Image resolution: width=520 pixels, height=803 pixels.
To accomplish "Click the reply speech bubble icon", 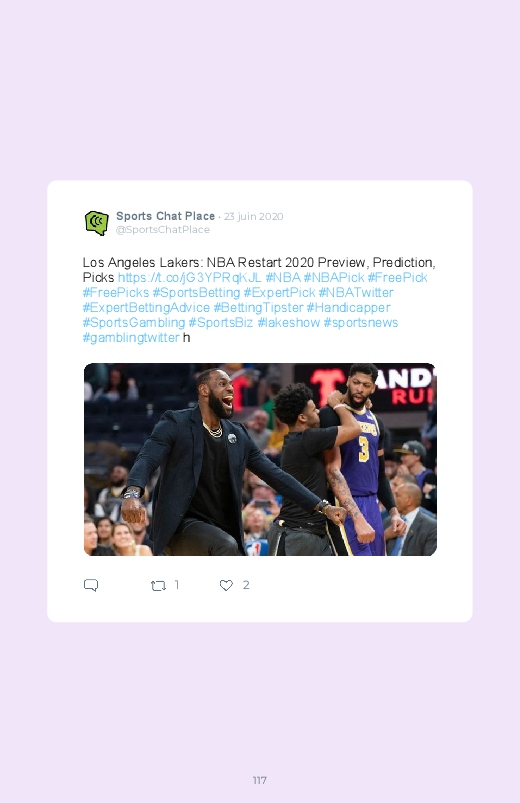I will (91, 585).
